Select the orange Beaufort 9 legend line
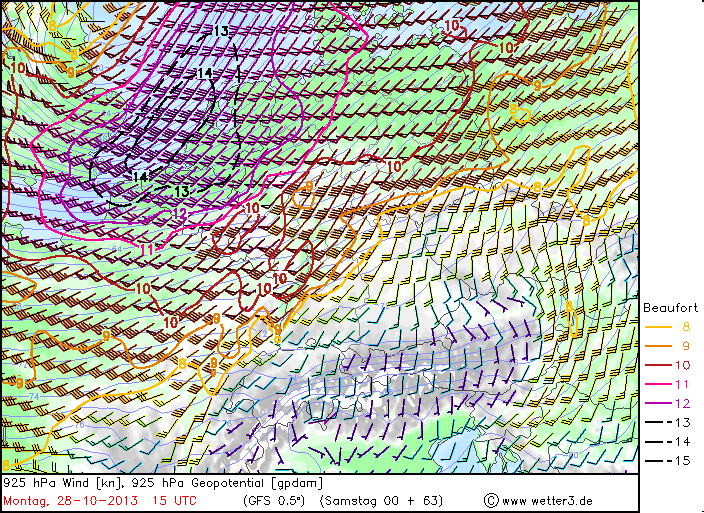704x513 pixels. pyautogui.click(x=658, y=346)
